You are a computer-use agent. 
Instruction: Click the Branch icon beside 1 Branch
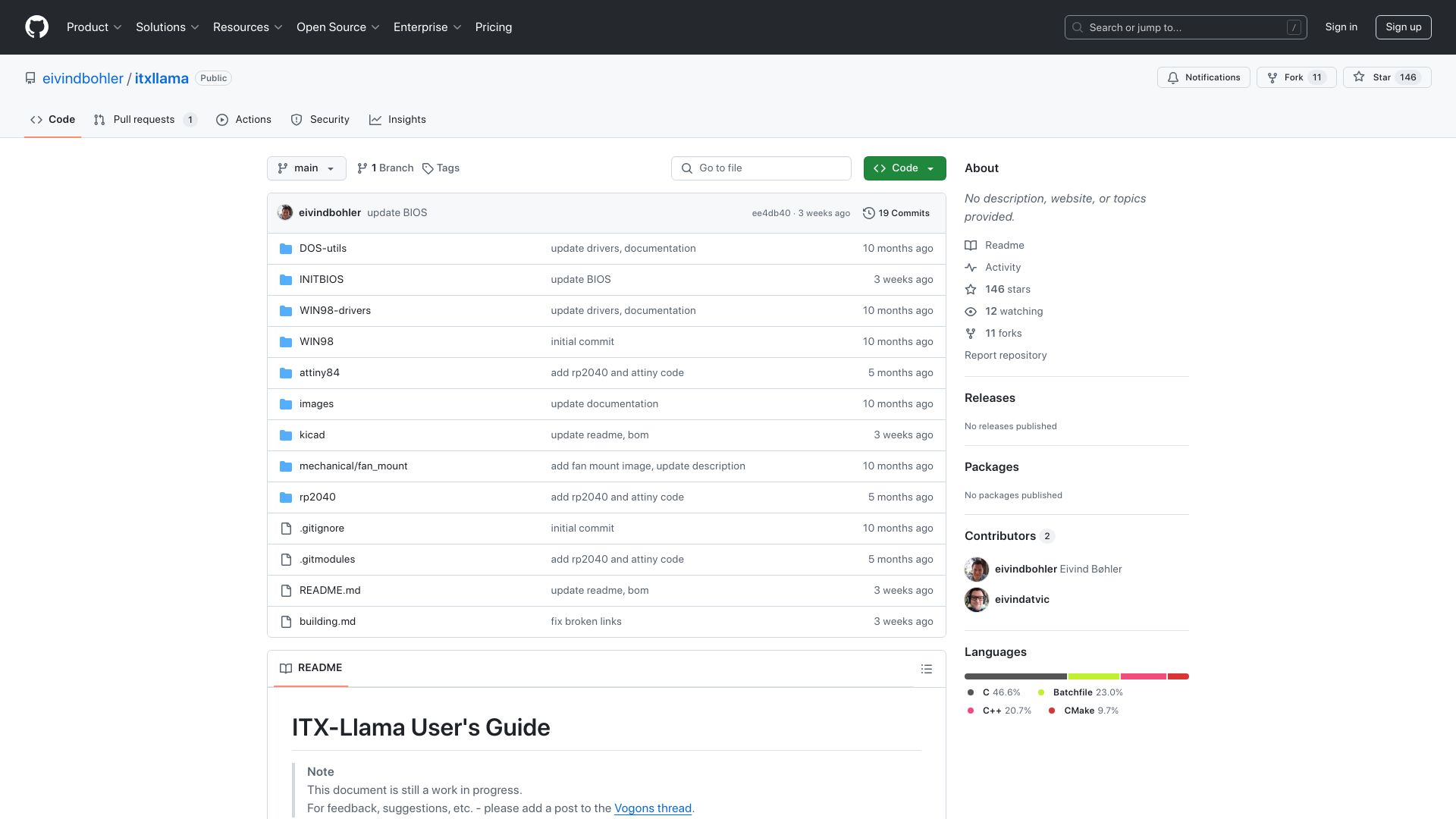362,168
